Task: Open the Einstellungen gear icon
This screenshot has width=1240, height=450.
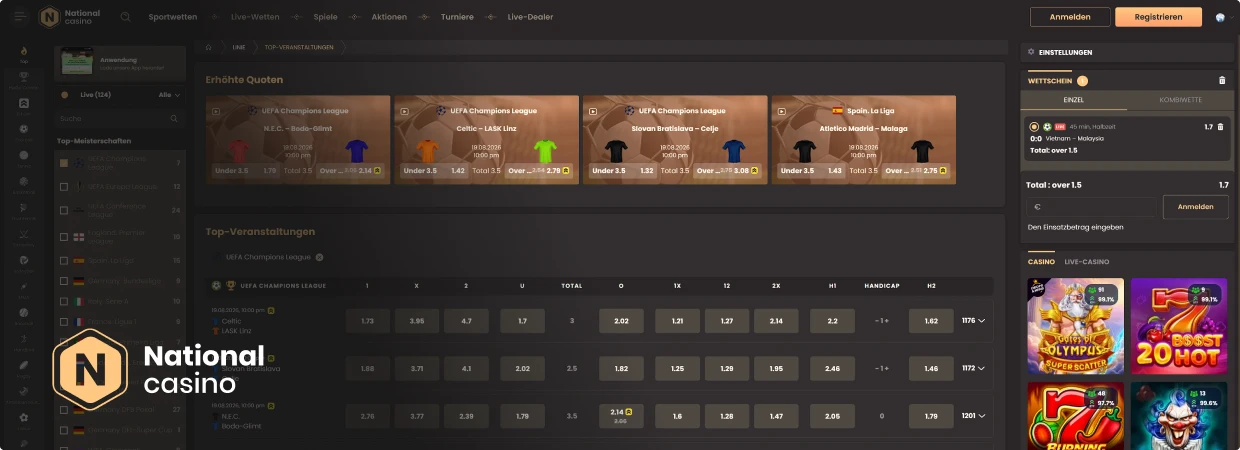Action: 1032,52
